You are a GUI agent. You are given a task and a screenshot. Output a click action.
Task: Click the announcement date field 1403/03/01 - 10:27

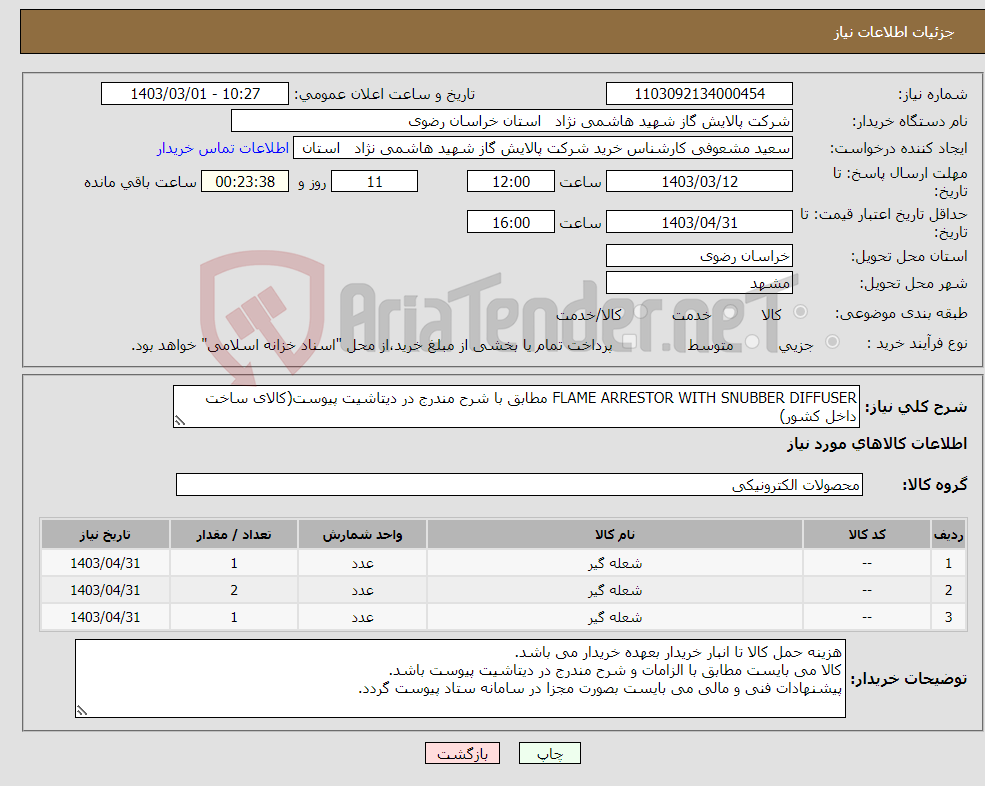(x=195, y=94)
